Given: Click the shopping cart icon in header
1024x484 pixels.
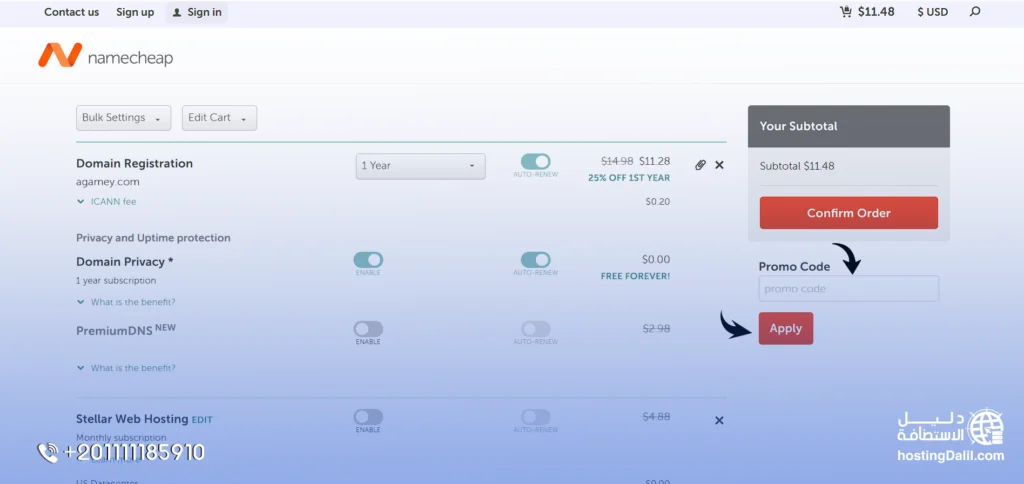Looking at the screenshot, I should coord(846,12).
